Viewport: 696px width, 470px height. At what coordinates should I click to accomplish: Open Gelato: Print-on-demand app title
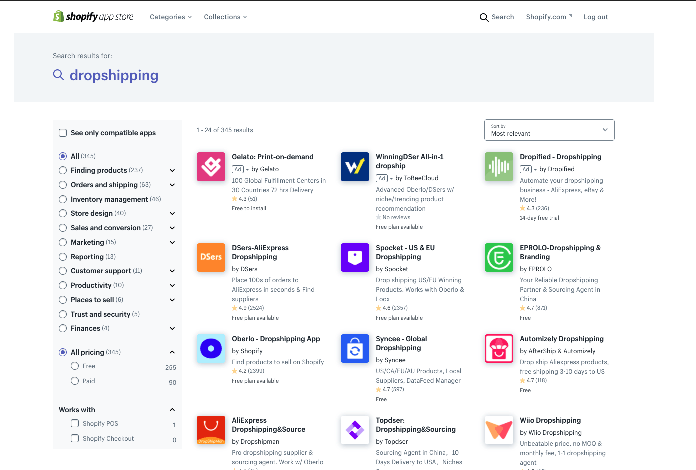(273, 157)
